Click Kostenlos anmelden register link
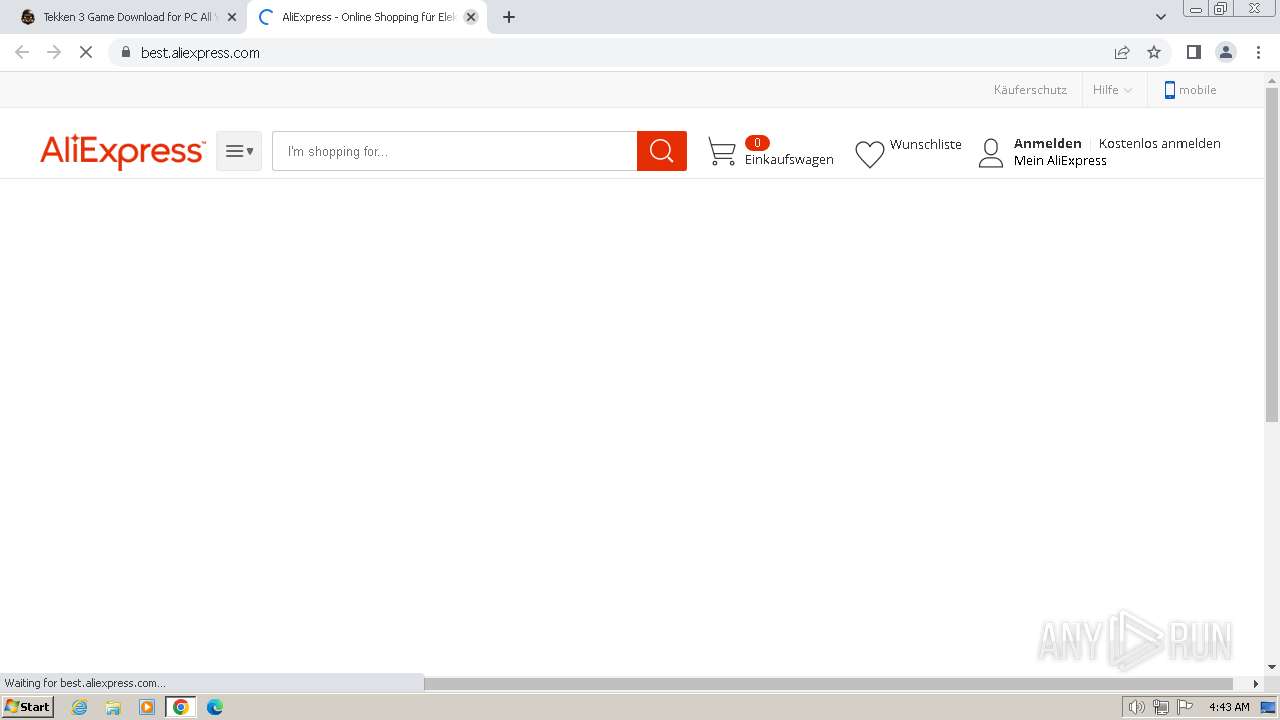Image resolution: width=1280 pixels, height=720 pixels. point(1159,143)
